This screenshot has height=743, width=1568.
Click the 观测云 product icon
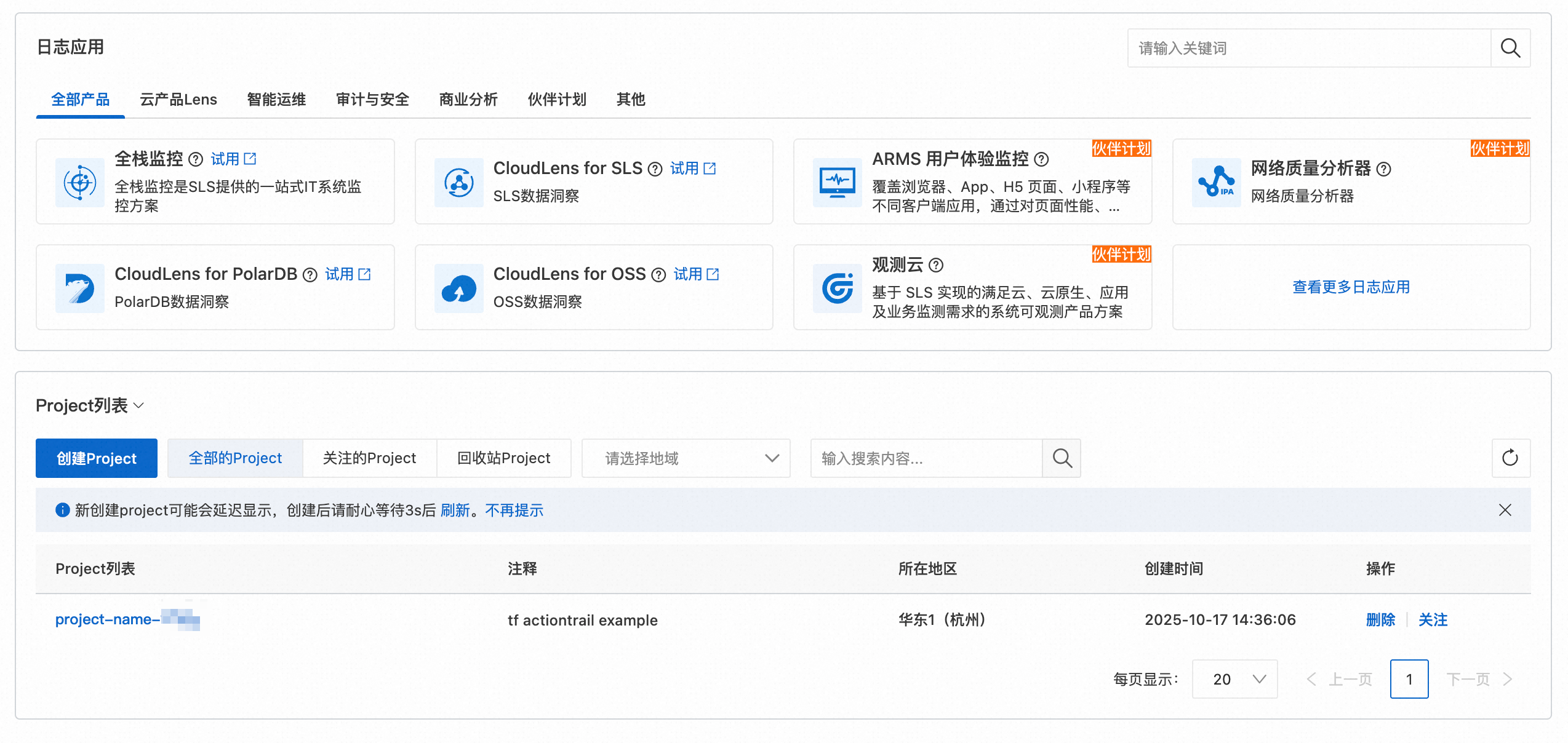[x=837, y=288]
